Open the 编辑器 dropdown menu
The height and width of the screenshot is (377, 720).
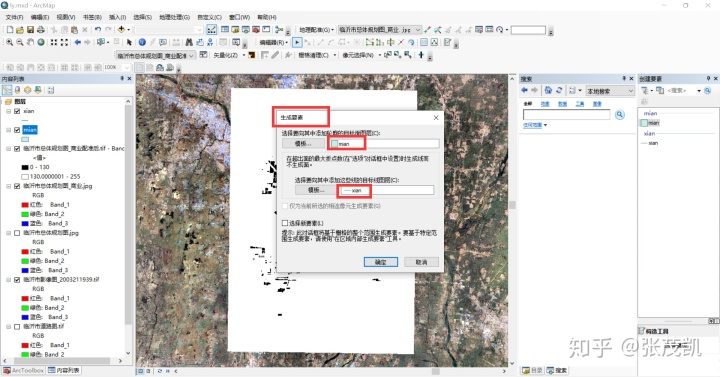274,42
